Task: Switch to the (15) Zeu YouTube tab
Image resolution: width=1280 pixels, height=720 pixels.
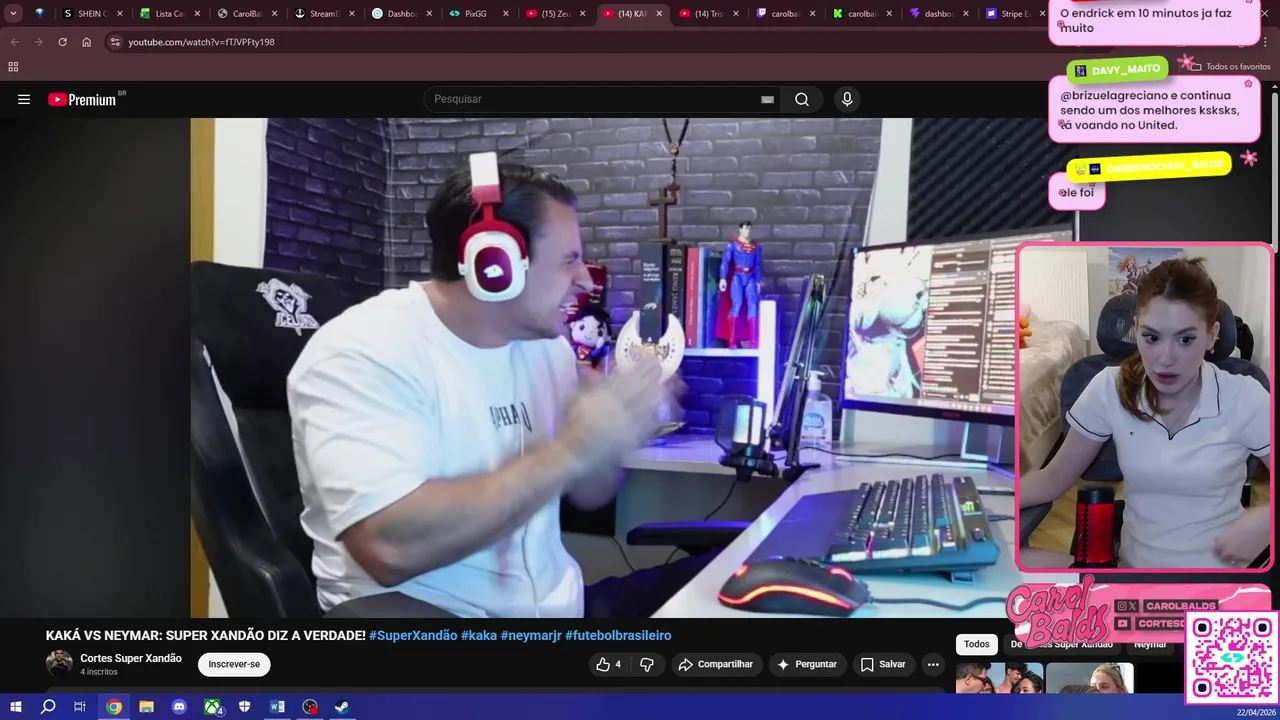Action: [554, 14]
